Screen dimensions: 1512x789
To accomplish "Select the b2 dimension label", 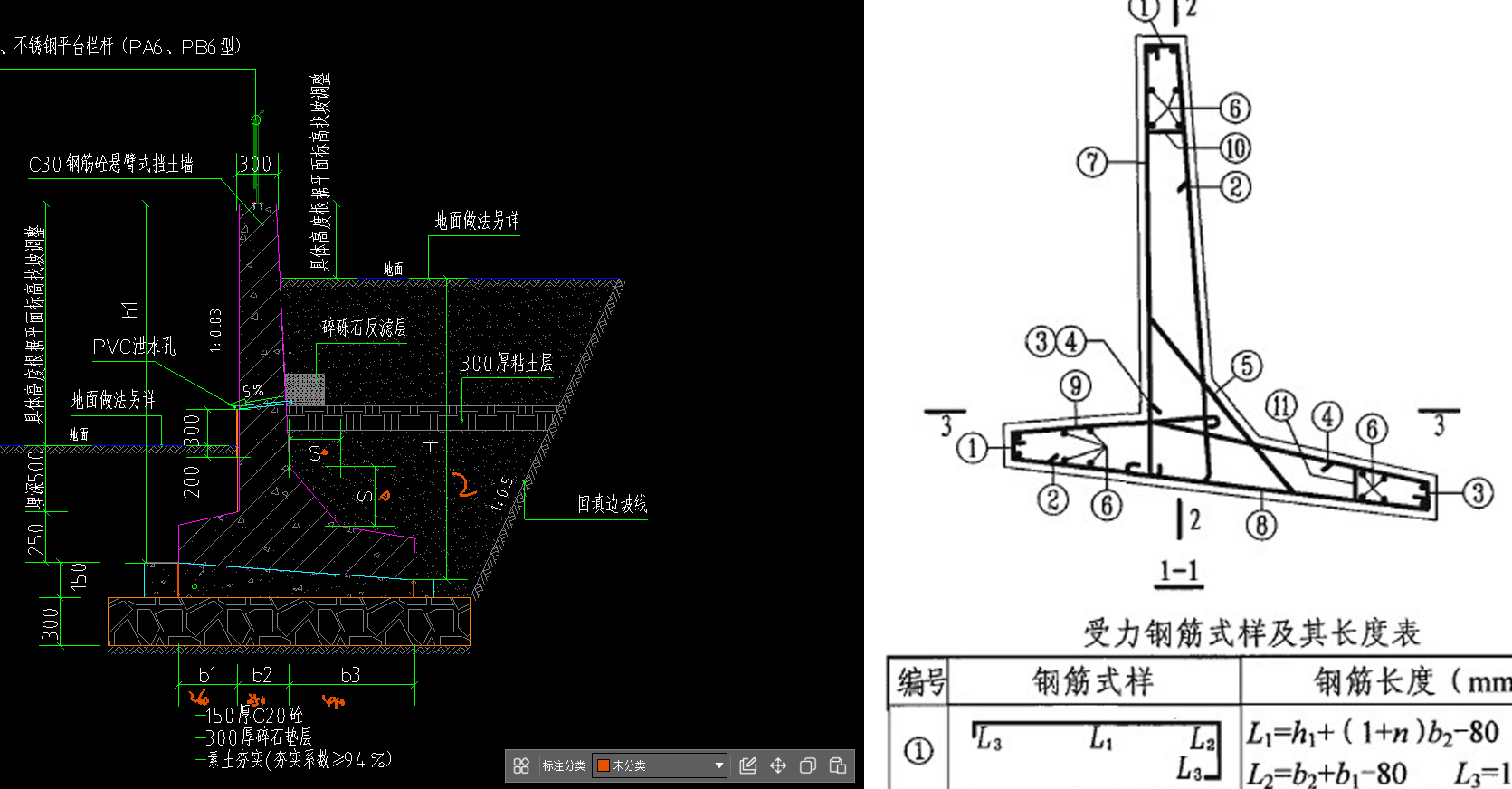I will [x=262, y=675].
